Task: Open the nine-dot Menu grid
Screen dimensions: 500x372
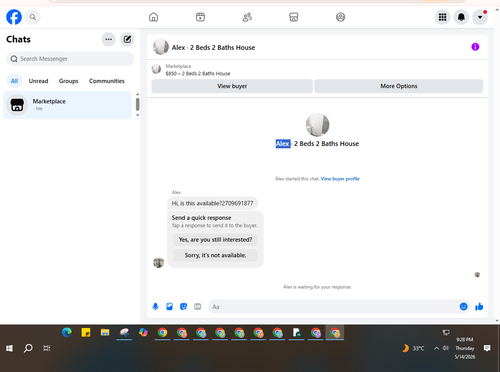Action: pos(442,17)
